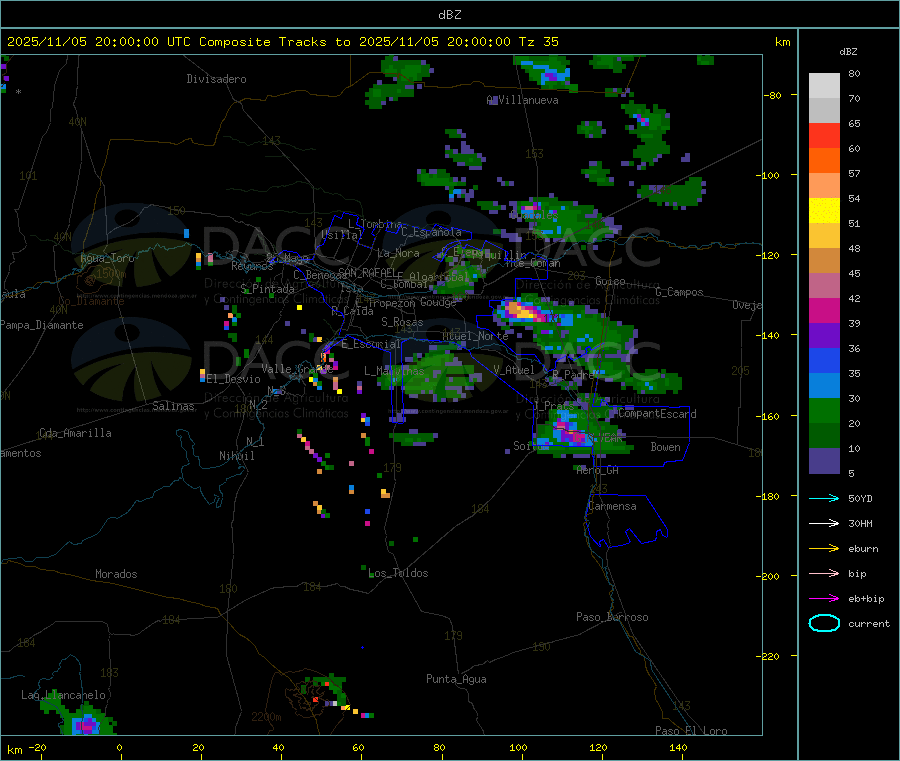Click the 'Agua_Toro' map label

107,258
